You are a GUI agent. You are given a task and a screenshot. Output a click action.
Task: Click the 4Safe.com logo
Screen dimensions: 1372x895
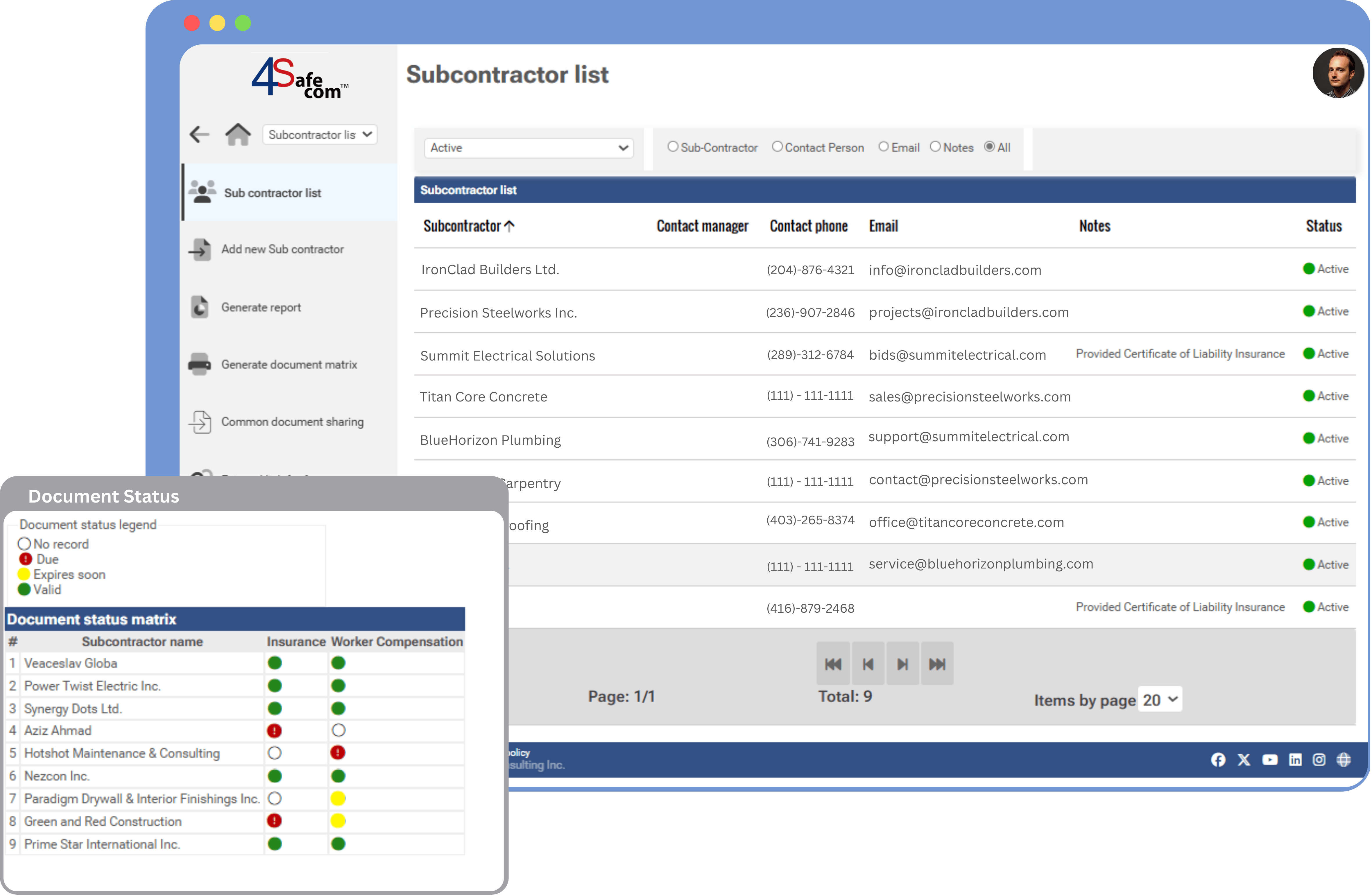[x=300, y=78]
